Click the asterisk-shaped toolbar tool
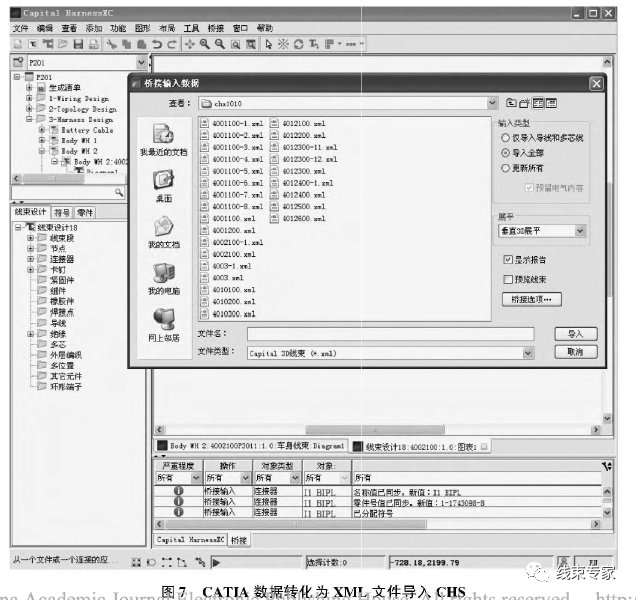 click(283, 44)
